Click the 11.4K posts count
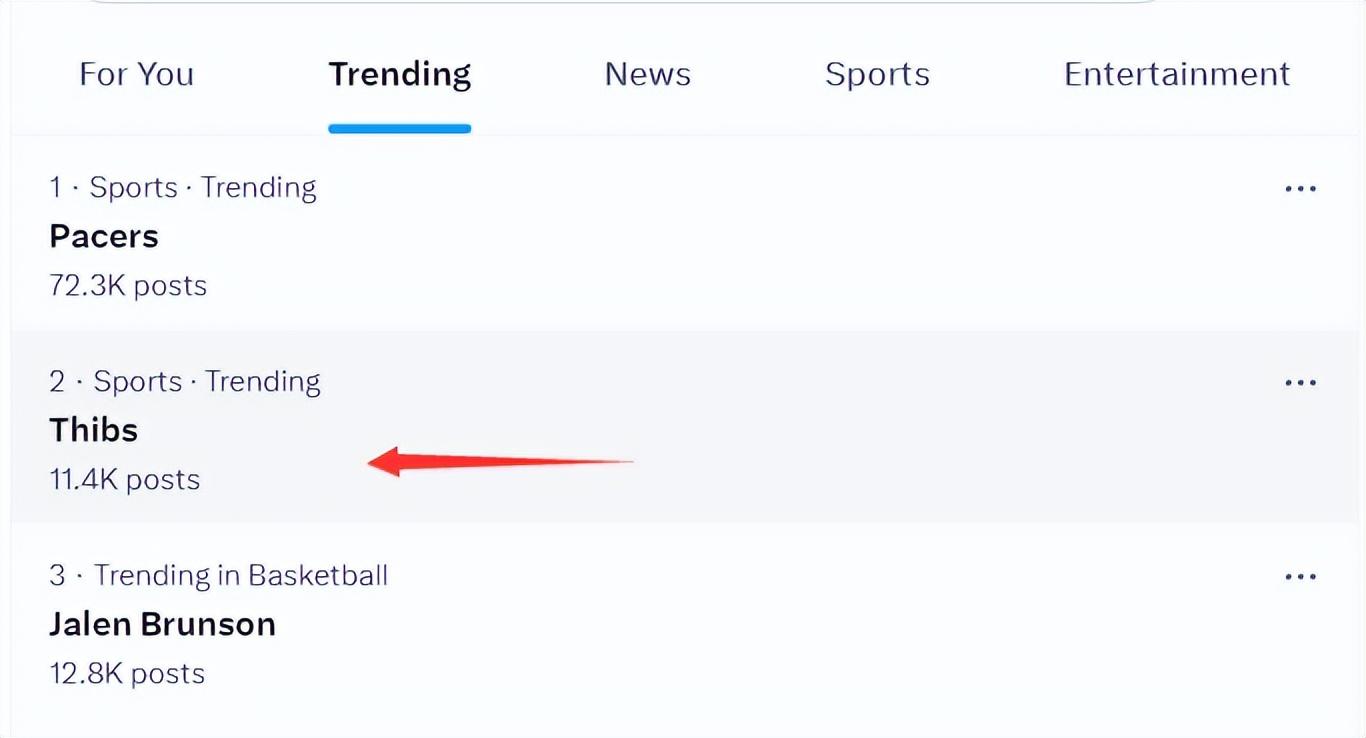Screen dimensions: 1366x738 click(x=125, y=480)
